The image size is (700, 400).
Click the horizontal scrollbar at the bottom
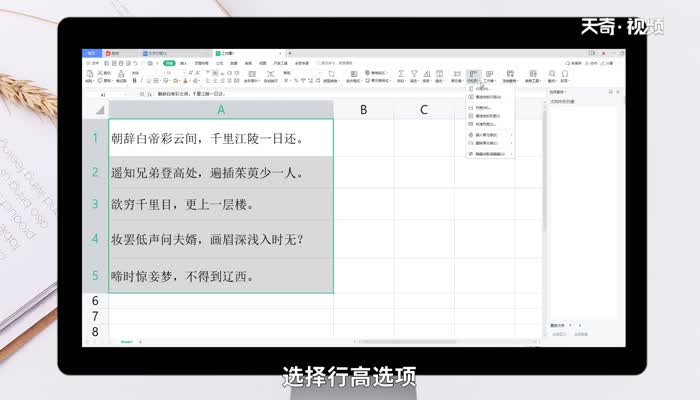408,342
